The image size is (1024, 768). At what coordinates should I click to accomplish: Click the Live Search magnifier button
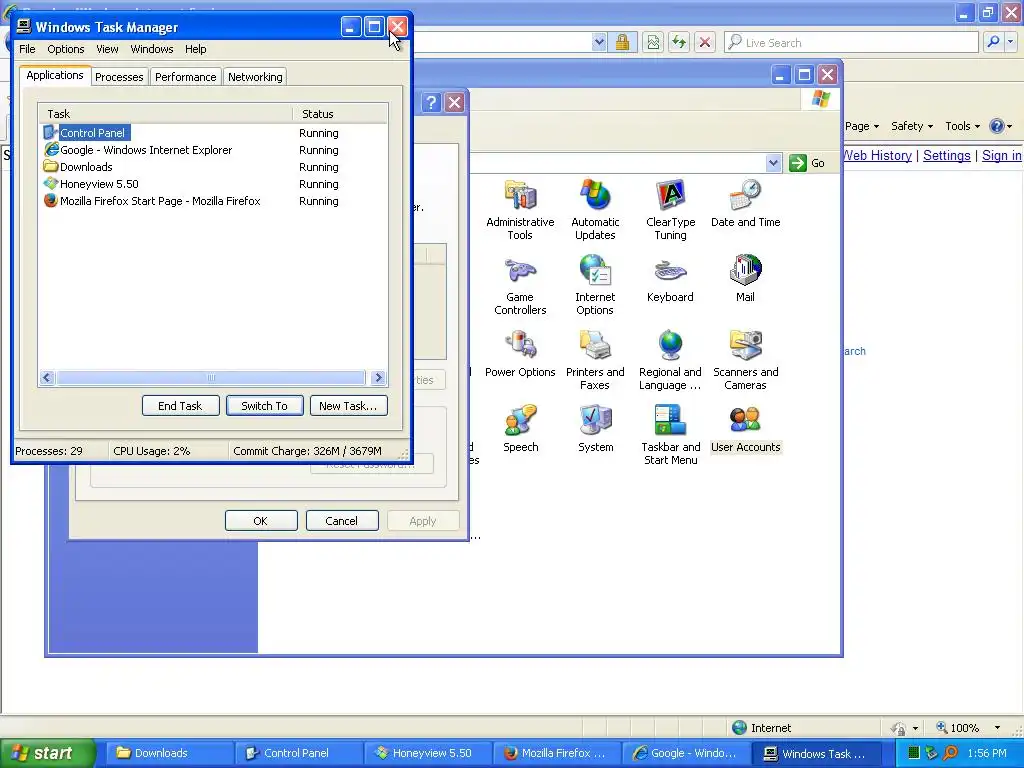(993, 42)
